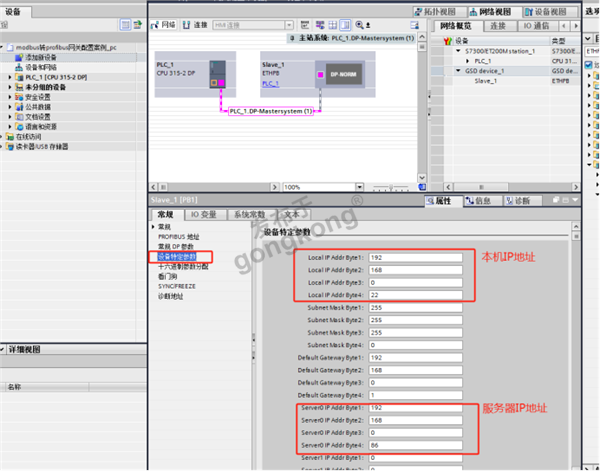Expand the 语言和资源 tree node
The height and width of the screenshot is (471, 600).
pos(10,127)
